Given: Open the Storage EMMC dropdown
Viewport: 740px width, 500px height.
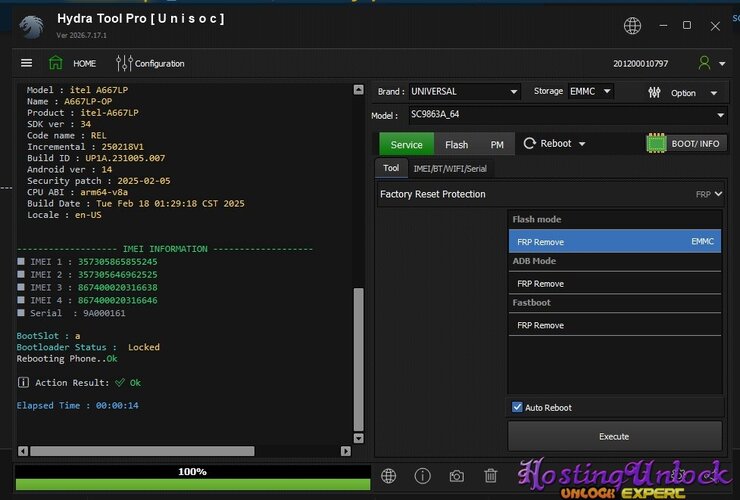Looking at the screenshot, I should click(590, 91).
